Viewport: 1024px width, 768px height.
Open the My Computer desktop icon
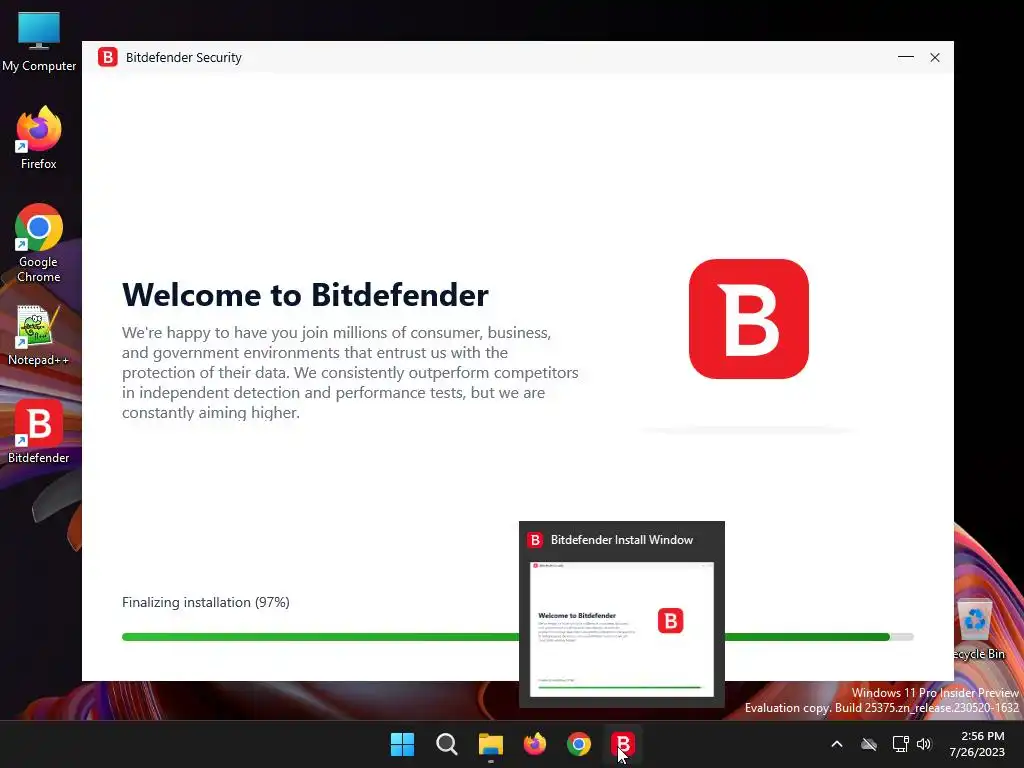[39, 42]
